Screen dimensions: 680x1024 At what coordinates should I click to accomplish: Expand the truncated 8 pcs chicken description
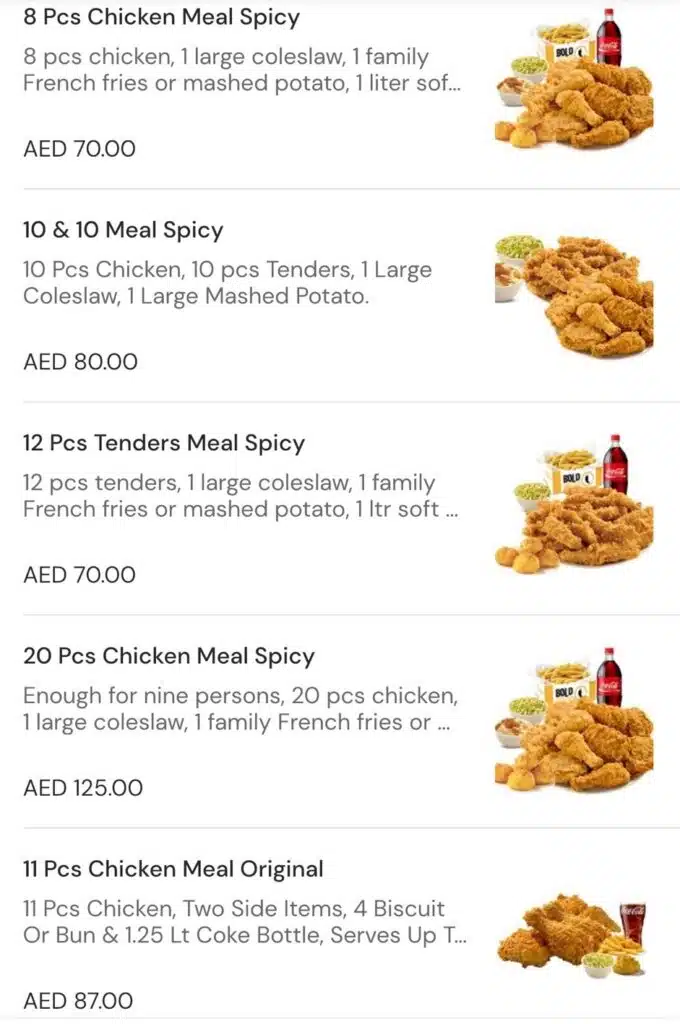(x=242, y=70)
